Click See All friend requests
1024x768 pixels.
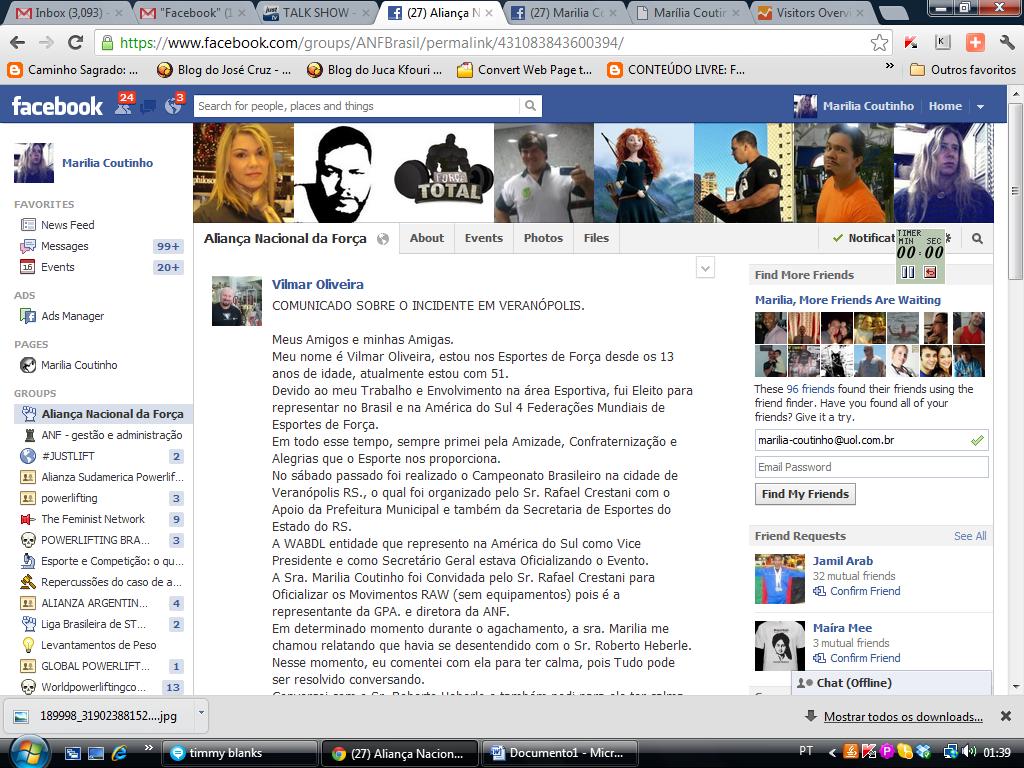970,536
